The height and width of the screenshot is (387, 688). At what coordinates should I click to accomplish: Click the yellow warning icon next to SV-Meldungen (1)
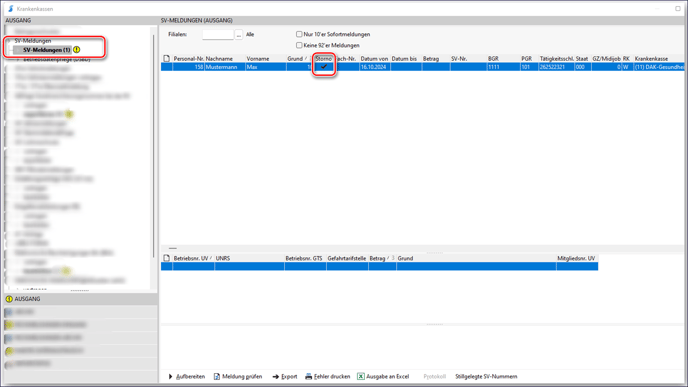tap(77, 50)
